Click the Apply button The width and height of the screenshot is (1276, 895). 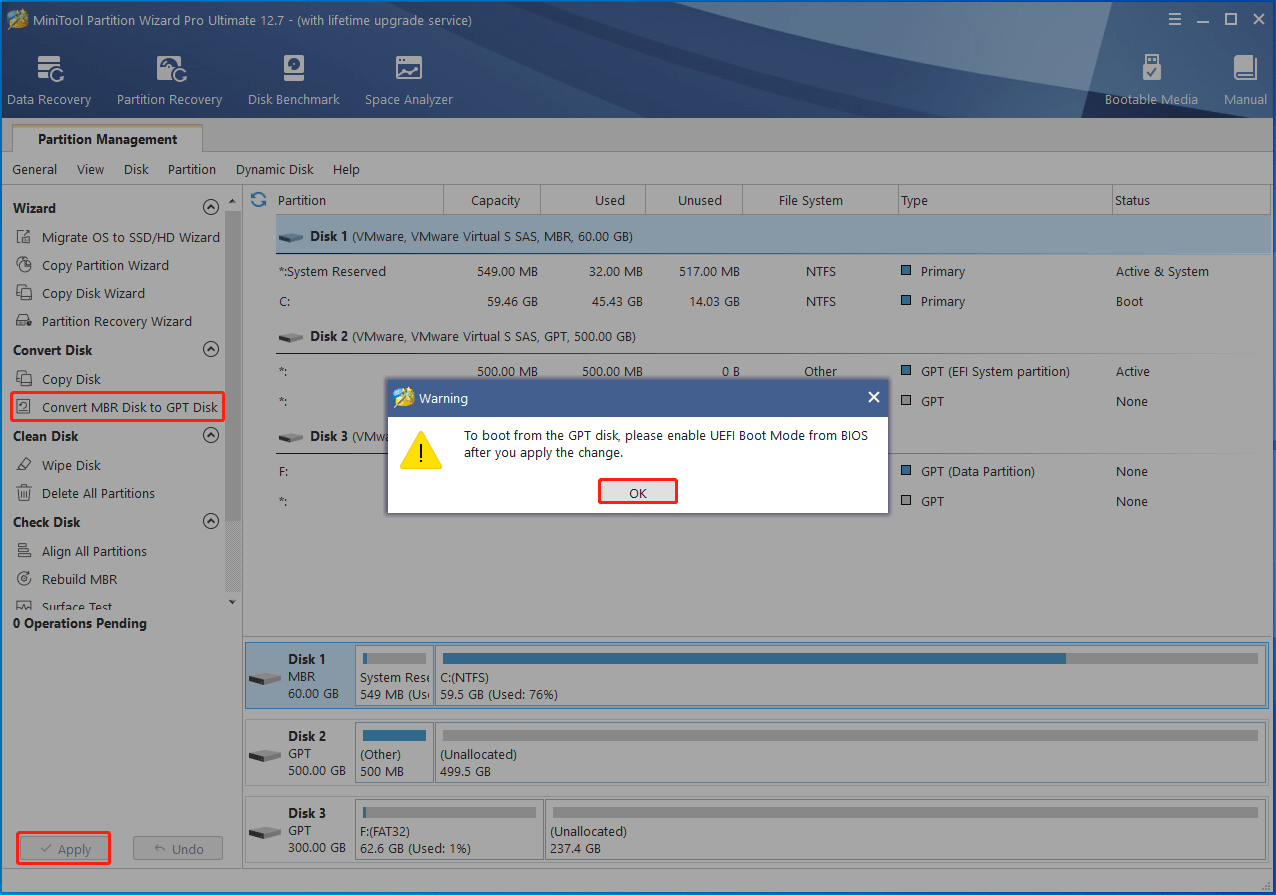pos(63,847)
